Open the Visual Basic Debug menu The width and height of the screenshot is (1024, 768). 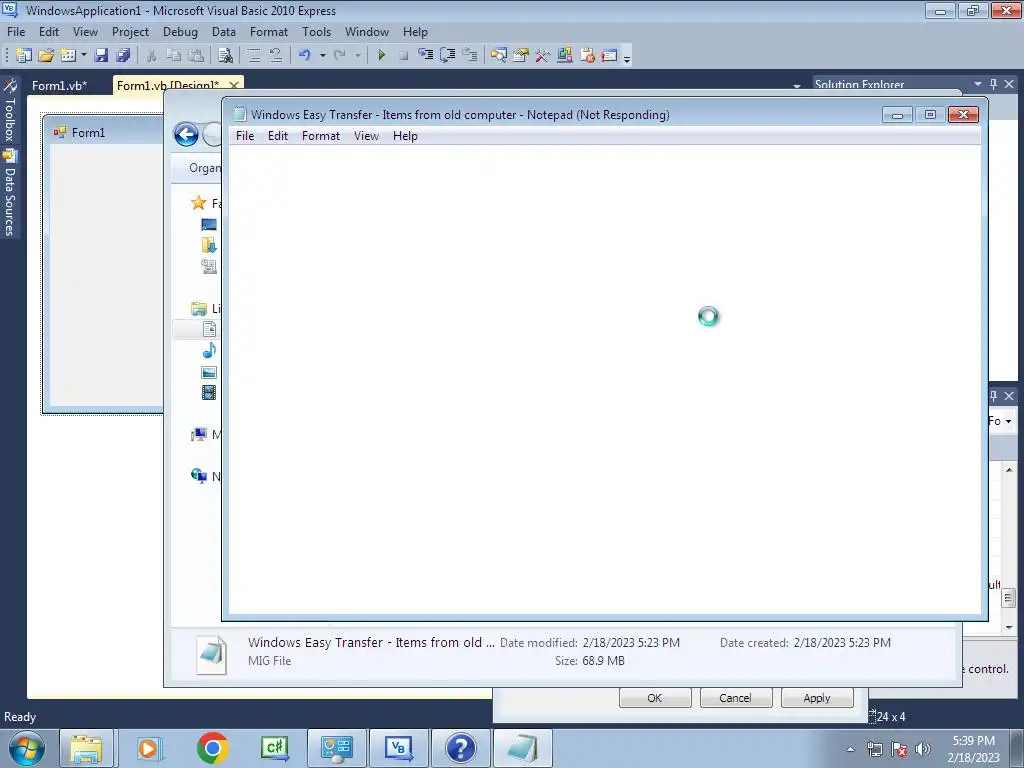pos(180,32)
